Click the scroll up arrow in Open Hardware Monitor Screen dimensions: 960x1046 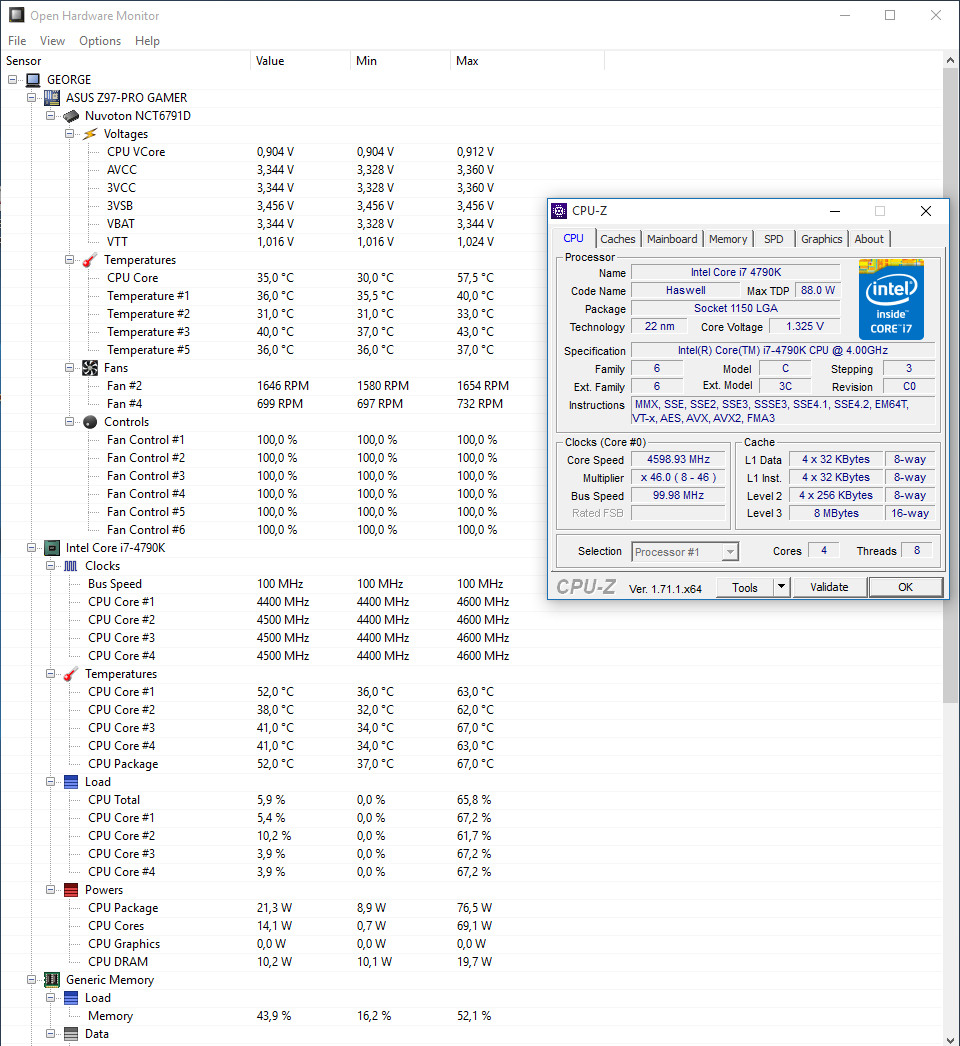pyautogui.click(x=951, y=60)
